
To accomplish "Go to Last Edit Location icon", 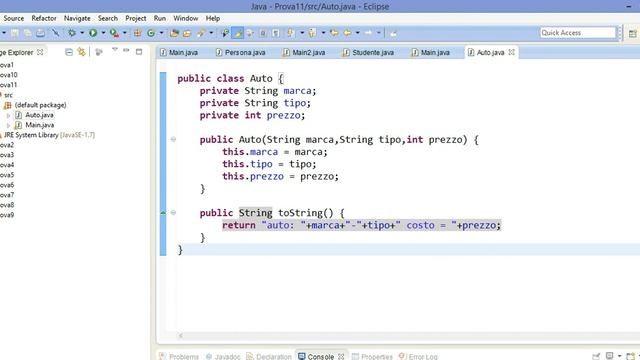I will 334,33.
